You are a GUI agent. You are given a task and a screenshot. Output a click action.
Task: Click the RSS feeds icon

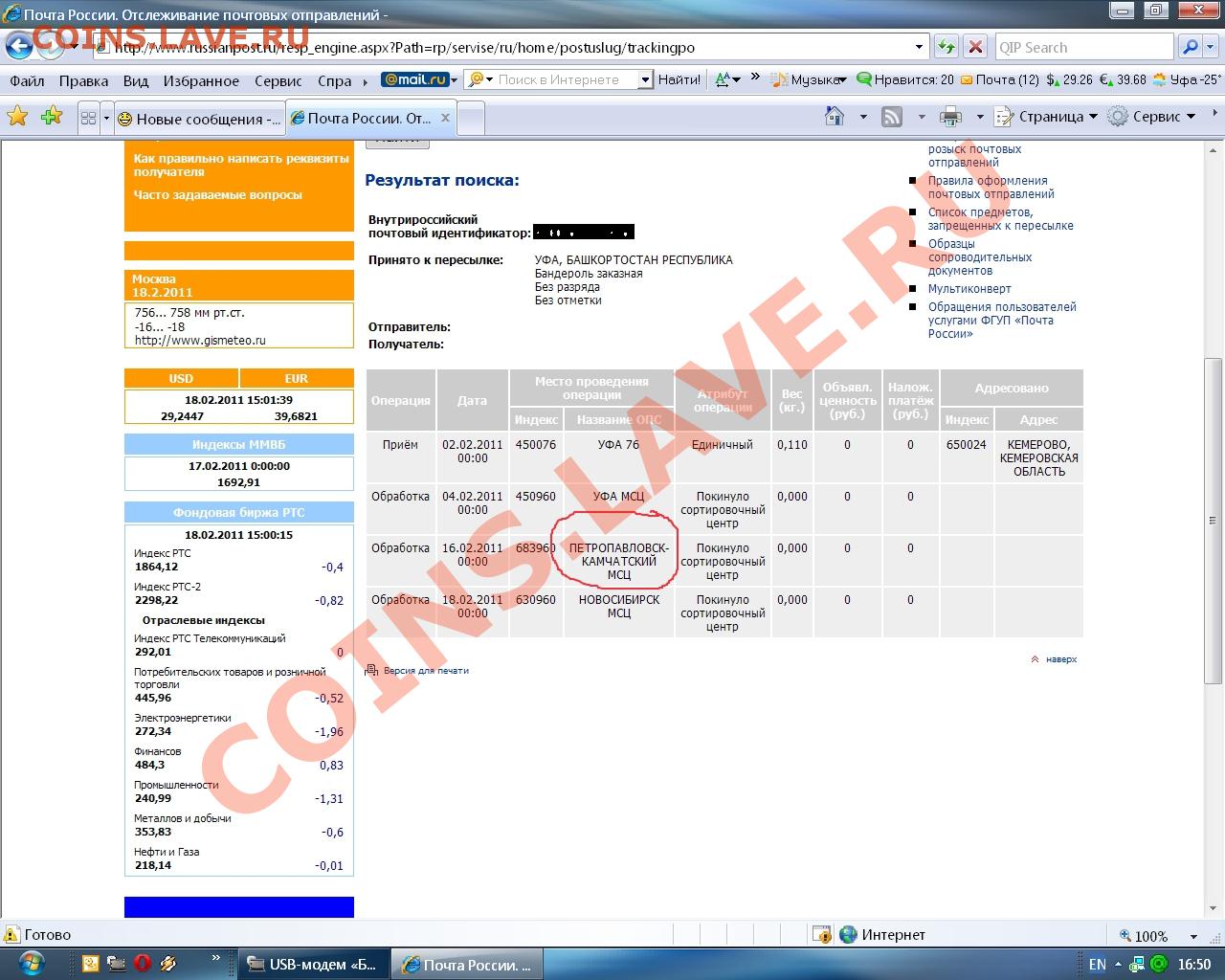pos(892,117)
